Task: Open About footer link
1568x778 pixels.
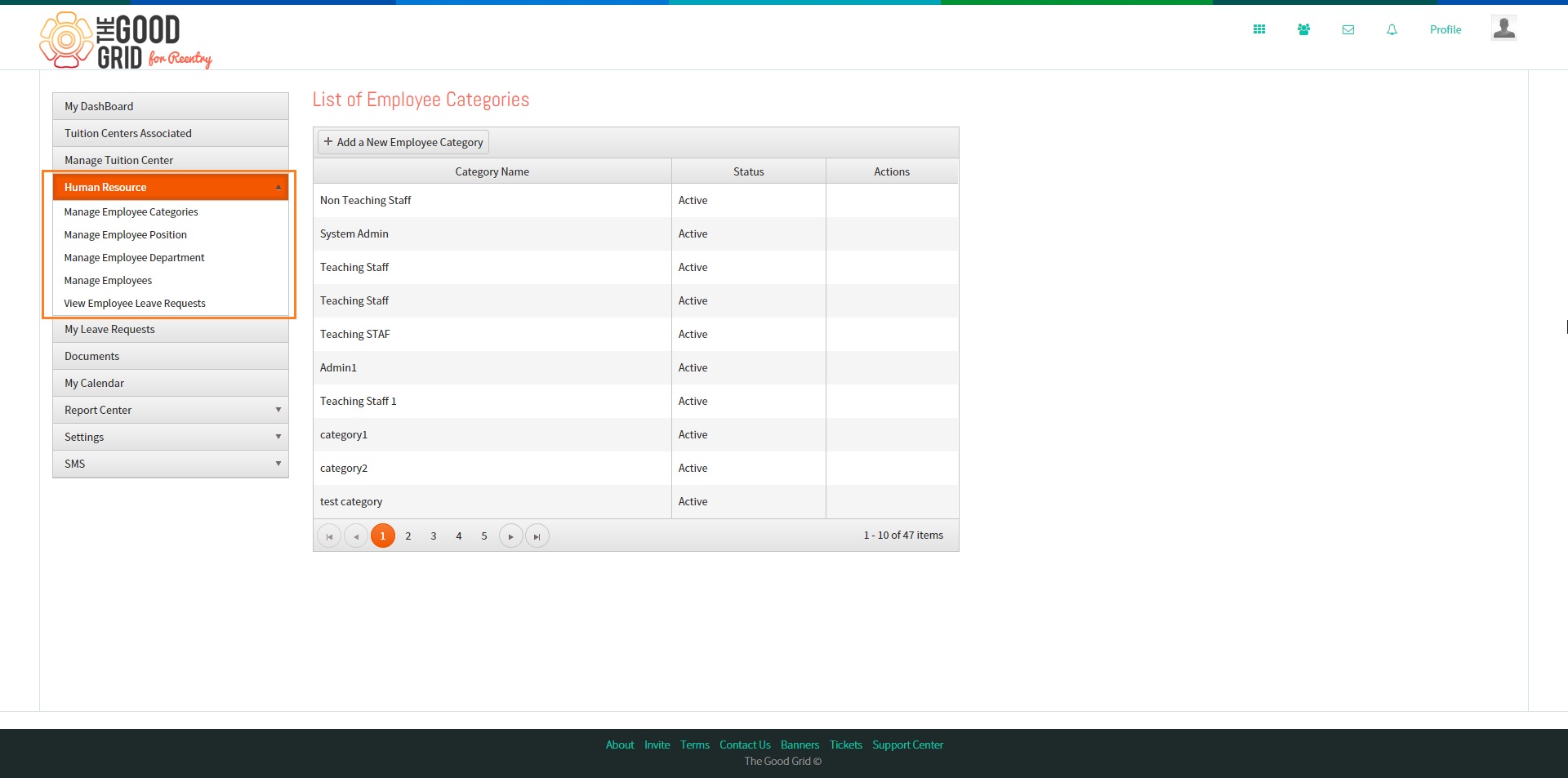Action: (x=620, y=745)
